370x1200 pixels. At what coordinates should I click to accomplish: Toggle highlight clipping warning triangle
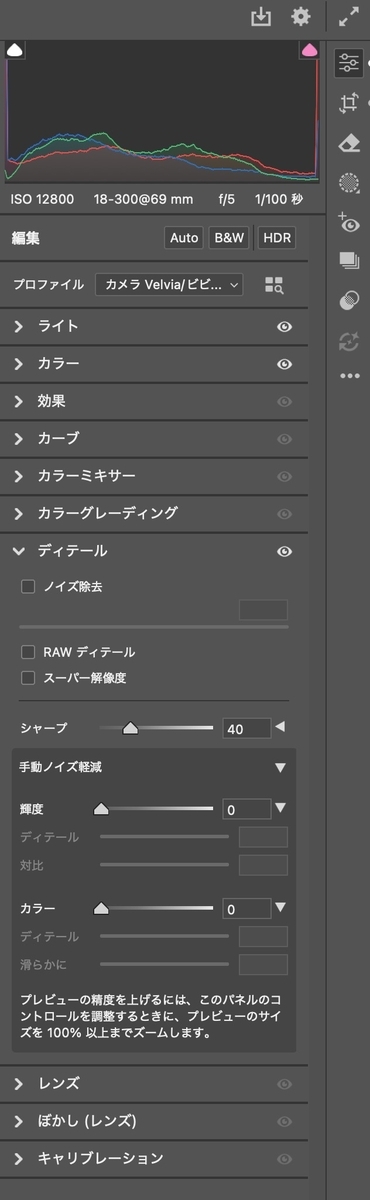click(309, 49)
